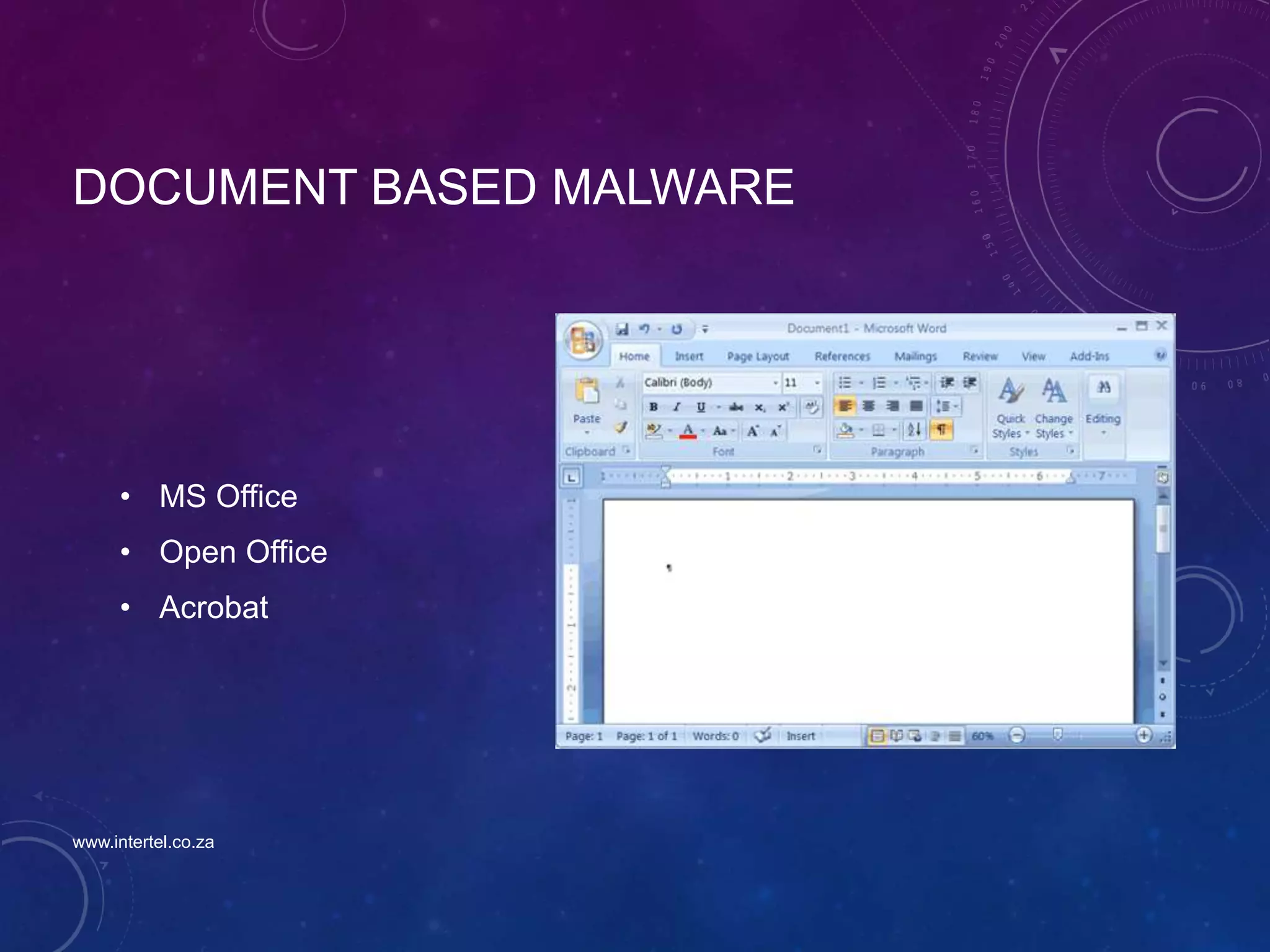Open the References tab

[842, 356]
